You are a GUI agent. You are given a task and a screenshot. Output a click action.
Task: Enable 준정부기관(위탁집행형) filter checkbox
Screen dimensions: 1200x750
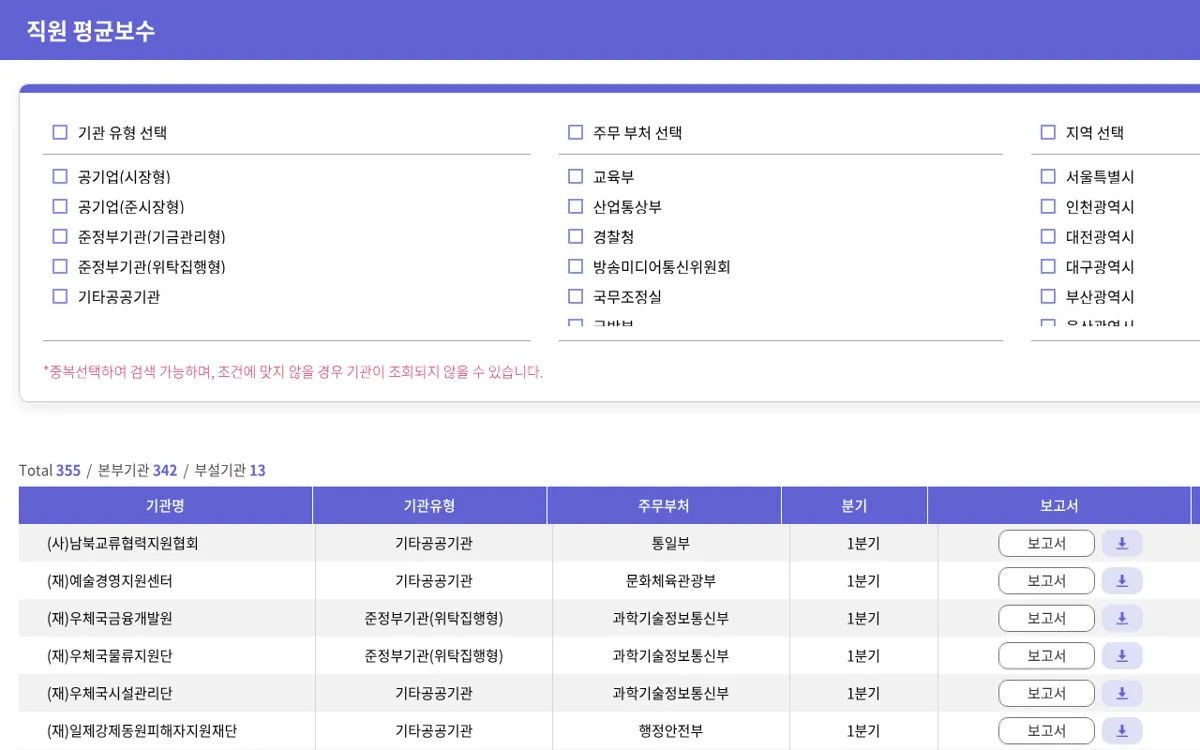(x=60, y=267)
